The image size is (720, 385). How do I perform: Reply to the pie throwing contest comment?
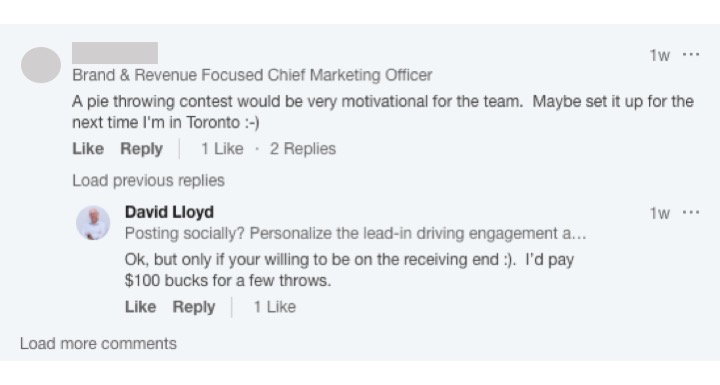click(141, 149)
